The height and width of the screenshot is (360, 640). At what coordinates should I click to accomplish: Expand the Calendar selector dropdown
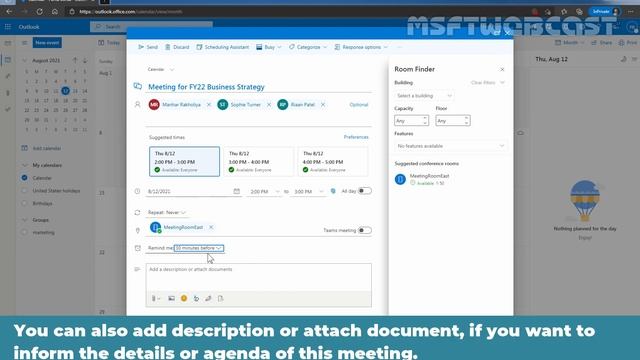(160, 69)
